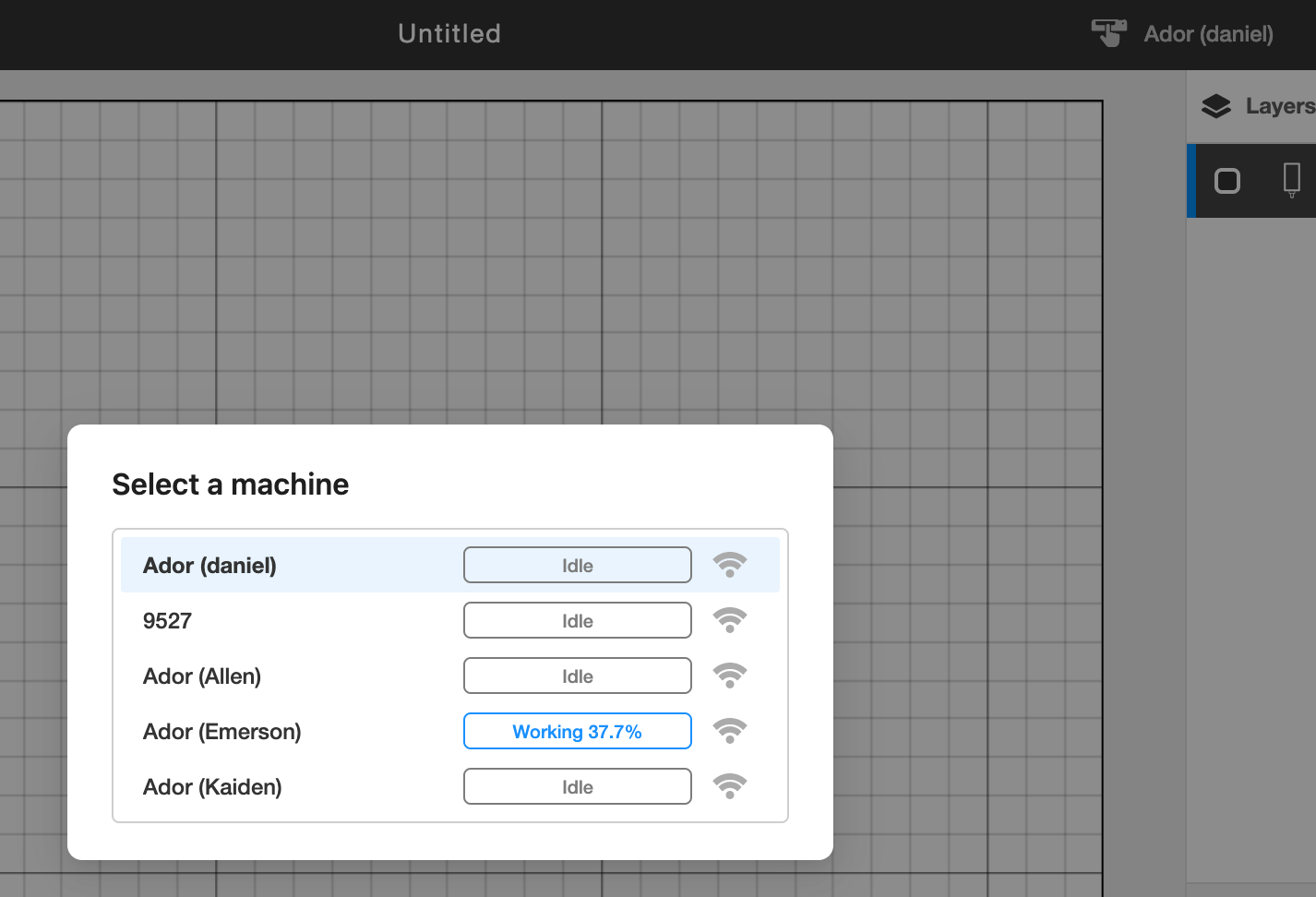Click the Layers stack icon

tap(1216, 106)
